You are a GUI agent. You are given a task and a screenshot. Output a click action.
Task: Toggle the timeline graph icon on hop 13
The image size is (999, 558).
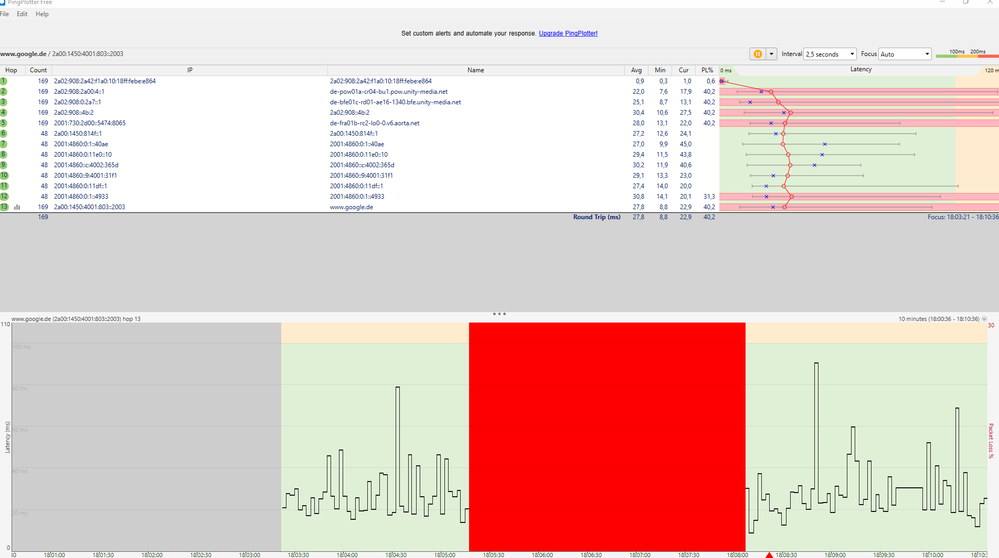17,207
